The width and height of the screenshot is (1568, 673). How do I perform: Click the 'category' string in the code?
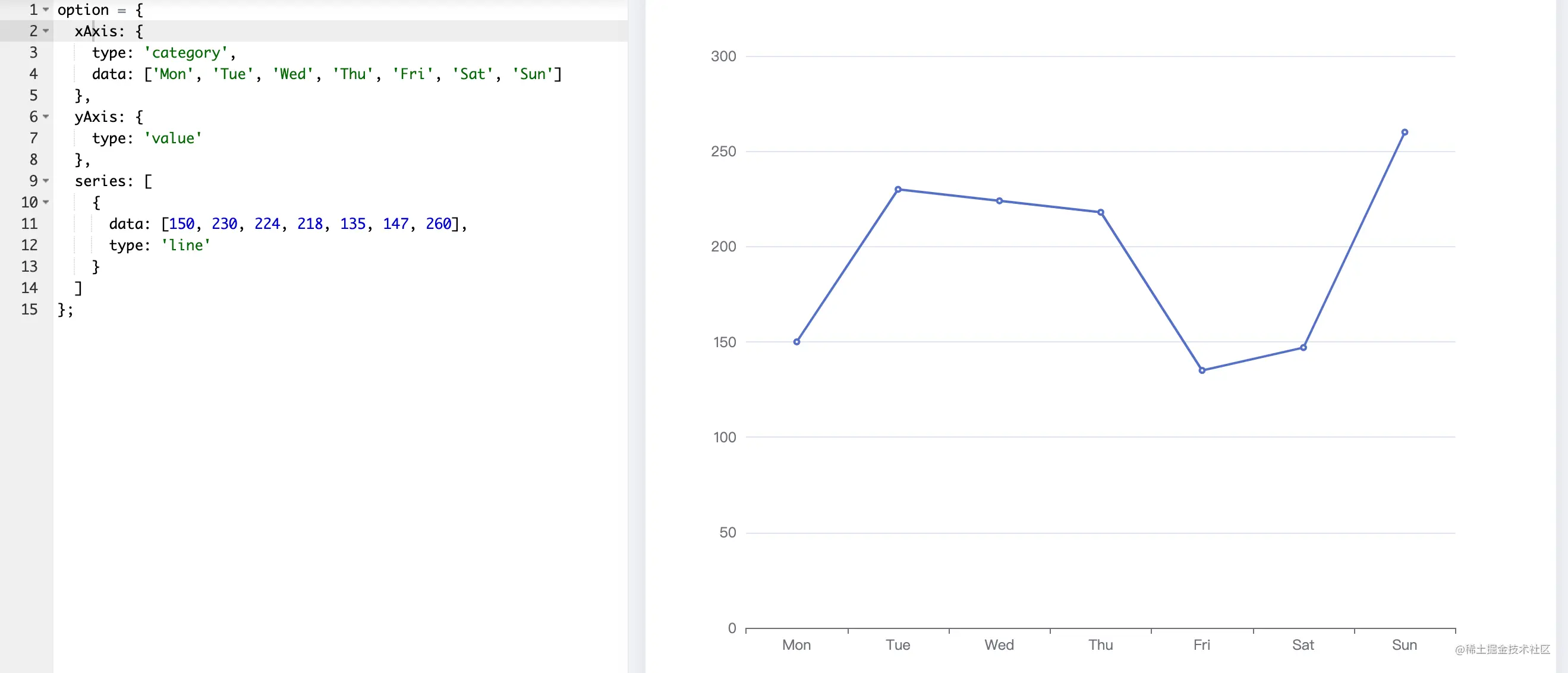click(185, 53)
